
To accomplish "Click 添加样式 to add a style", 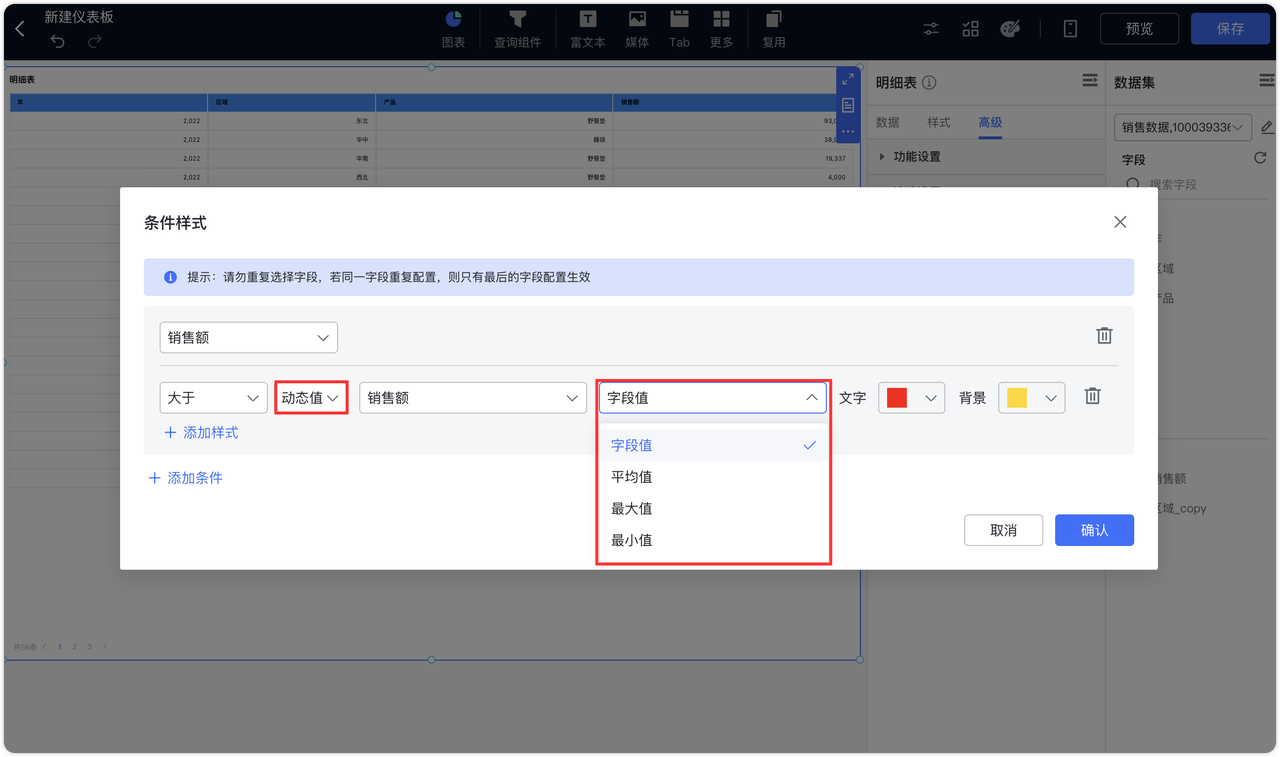I will (x=201, y=433).
